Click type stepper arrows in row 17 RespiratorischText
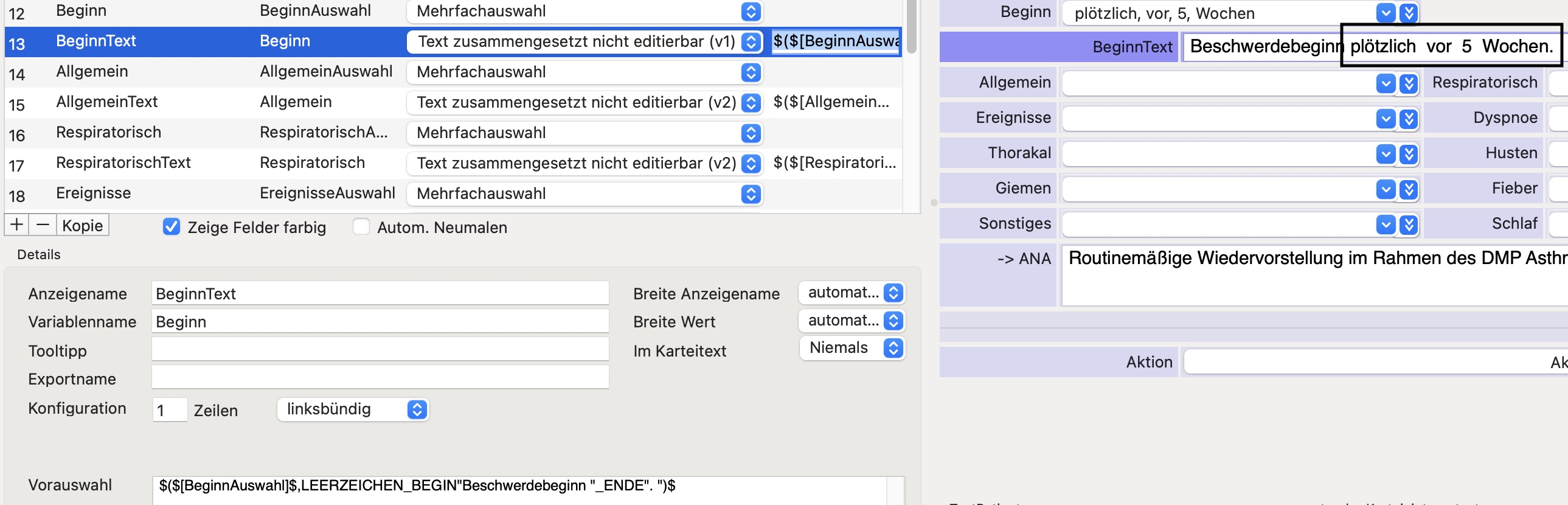1568x505 pixels. (x=751, y=163)
